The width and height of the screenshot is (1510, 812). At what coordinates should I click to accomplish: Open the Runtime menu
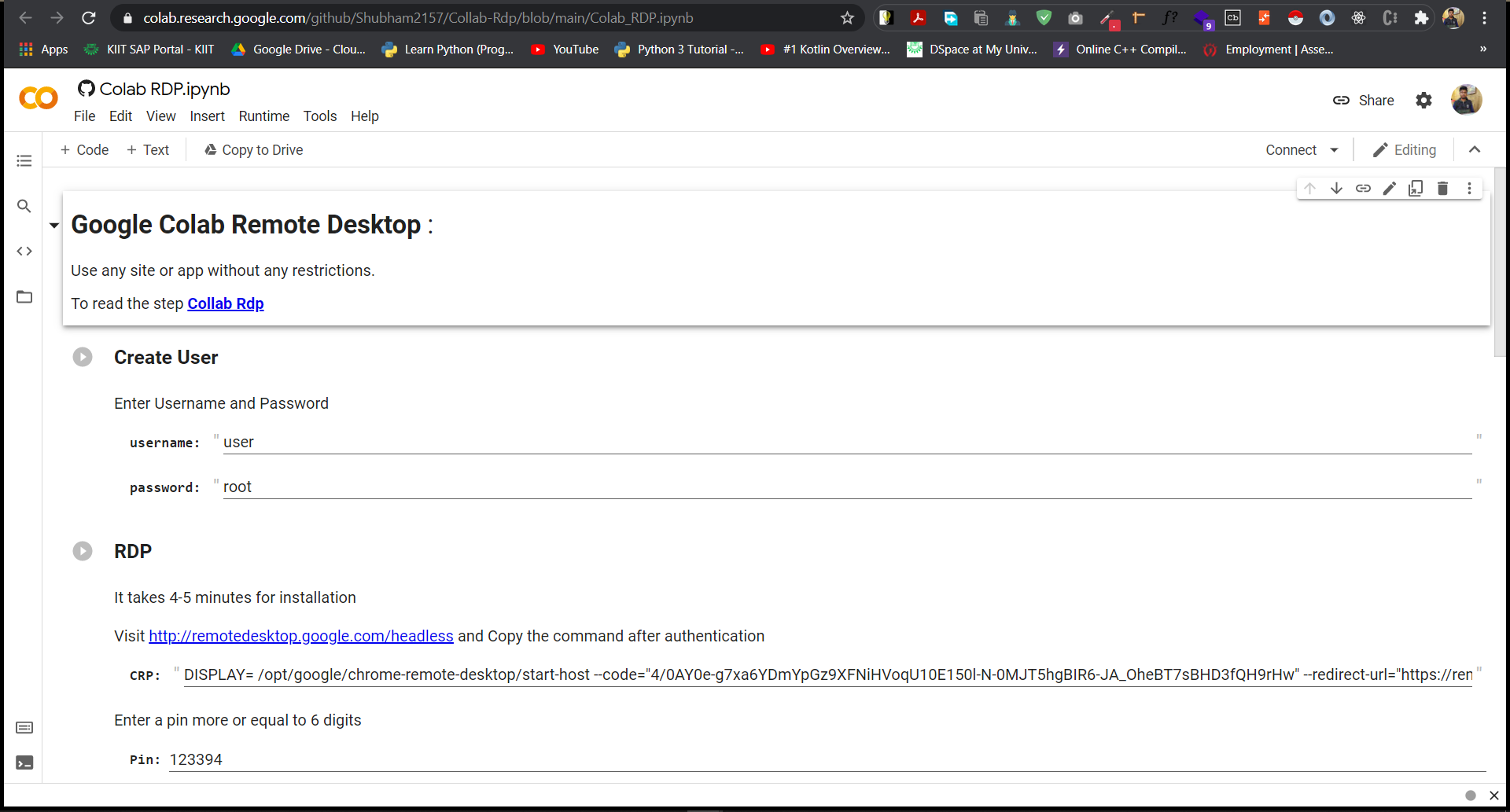[263, 116]
